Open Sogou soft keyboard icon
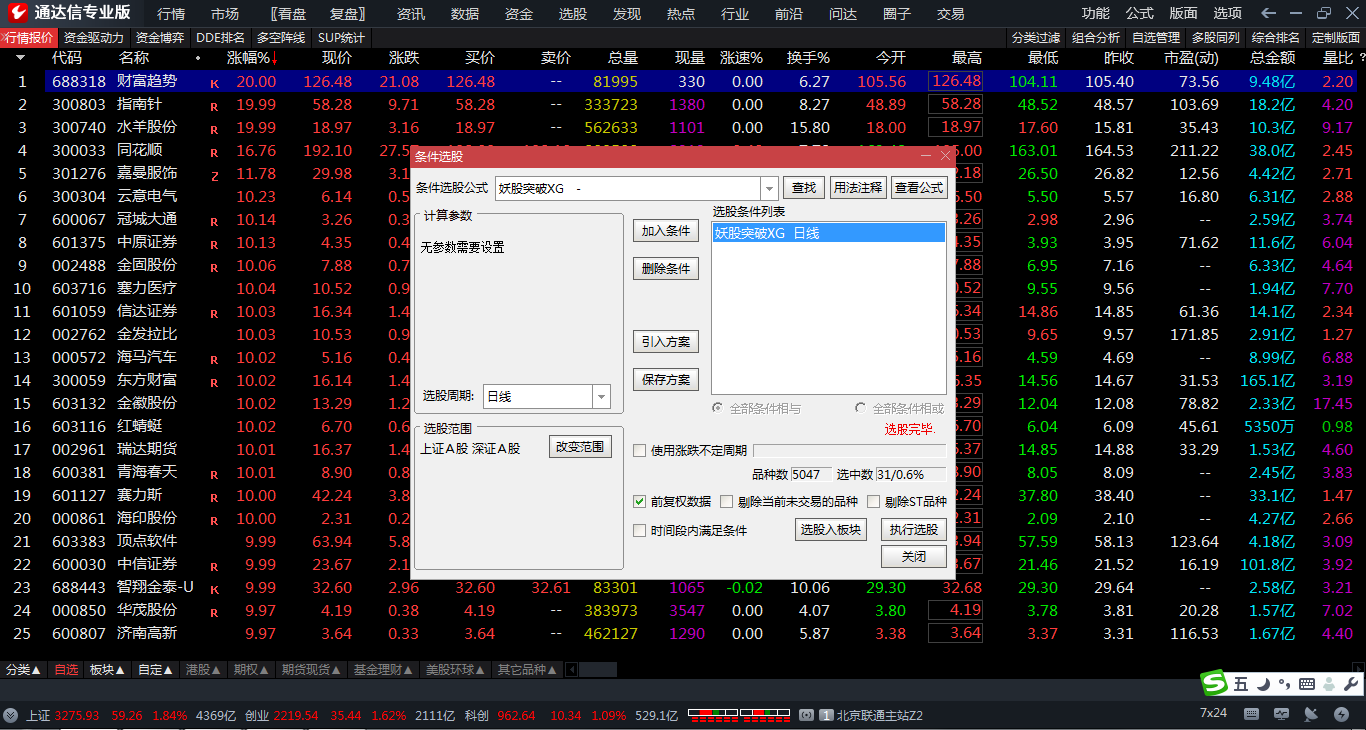1366x730 pixels. tap(1306, 684)
